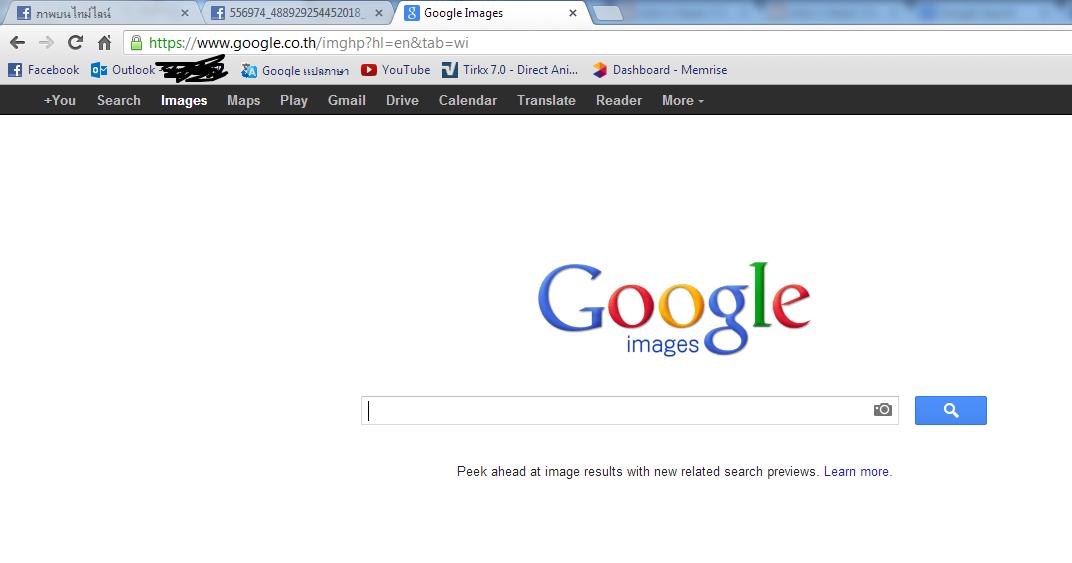Open Drive from the Google bar

(402, 101)
